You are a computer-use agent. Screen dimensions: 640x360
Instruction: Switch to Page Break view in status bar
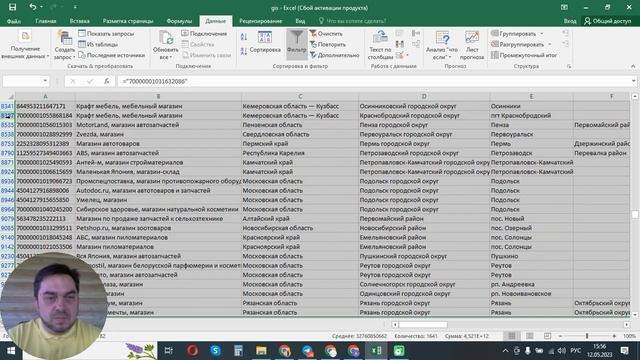tap(547, 336)
